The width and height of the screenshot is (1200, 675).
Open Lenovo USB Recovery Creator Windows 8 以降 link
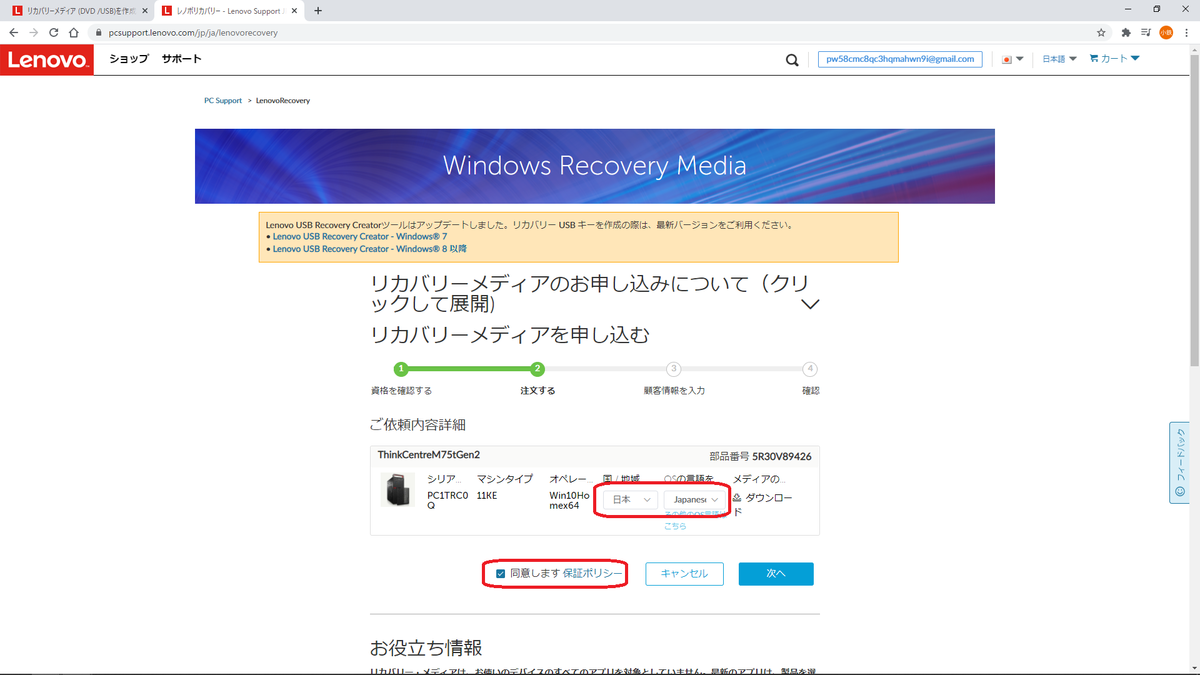tap(369, 249)
